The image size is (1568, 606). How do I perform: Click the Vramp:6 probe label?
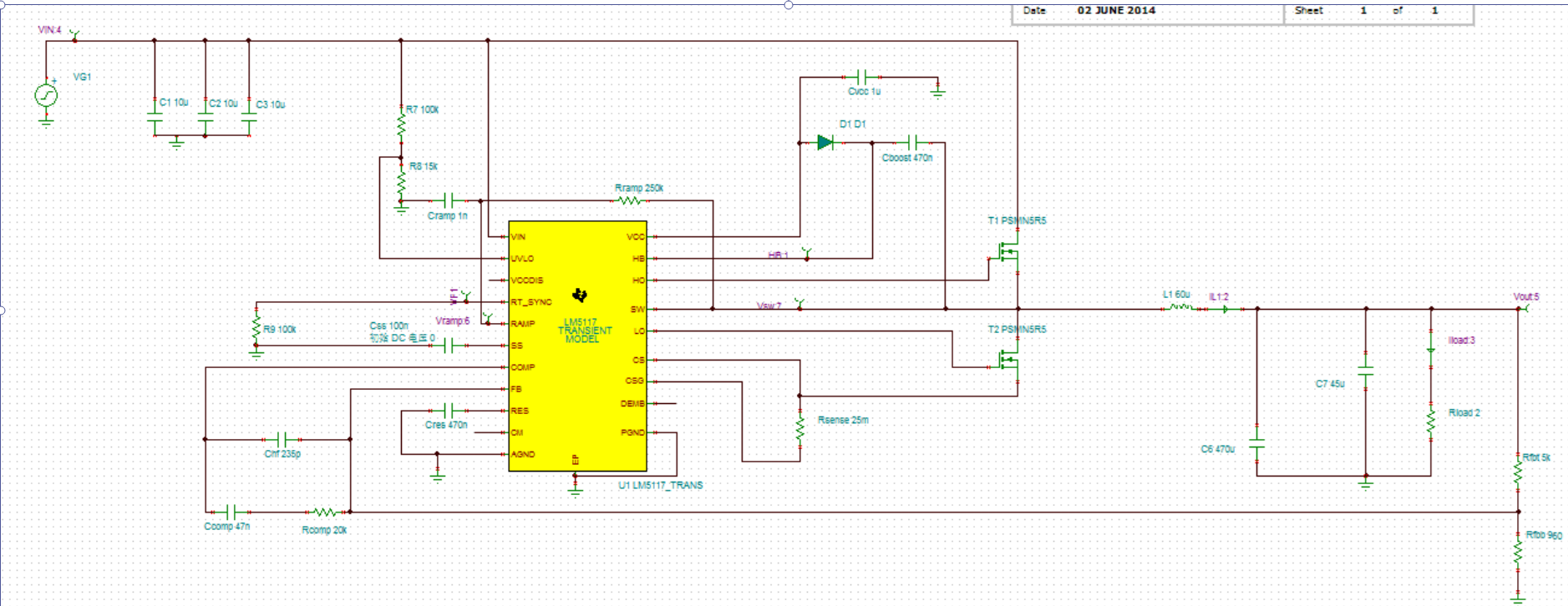coord(453,321)
